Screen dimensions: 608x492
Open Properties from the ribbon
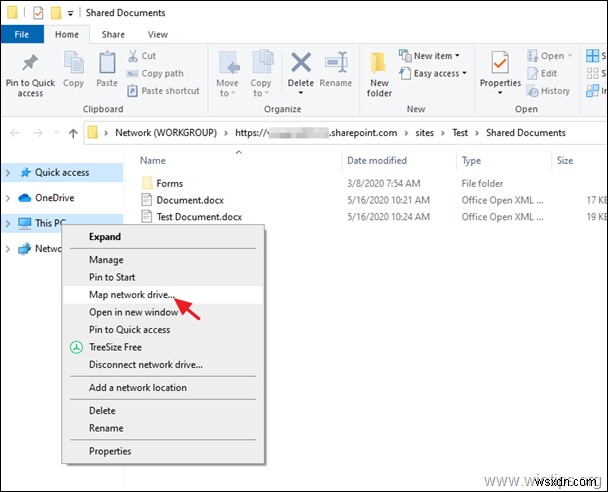[500, 68]
